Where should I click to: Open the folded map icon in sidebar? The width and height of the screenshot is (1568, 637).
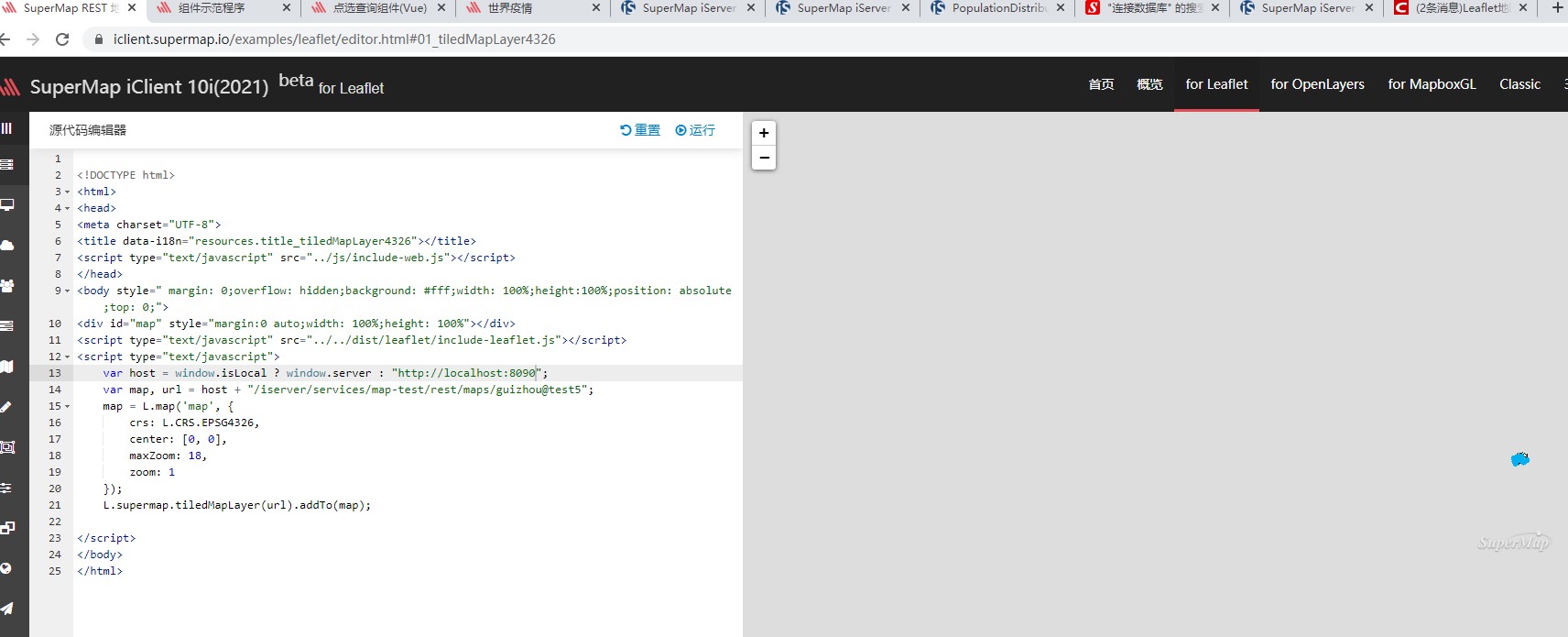pos(7,367)
